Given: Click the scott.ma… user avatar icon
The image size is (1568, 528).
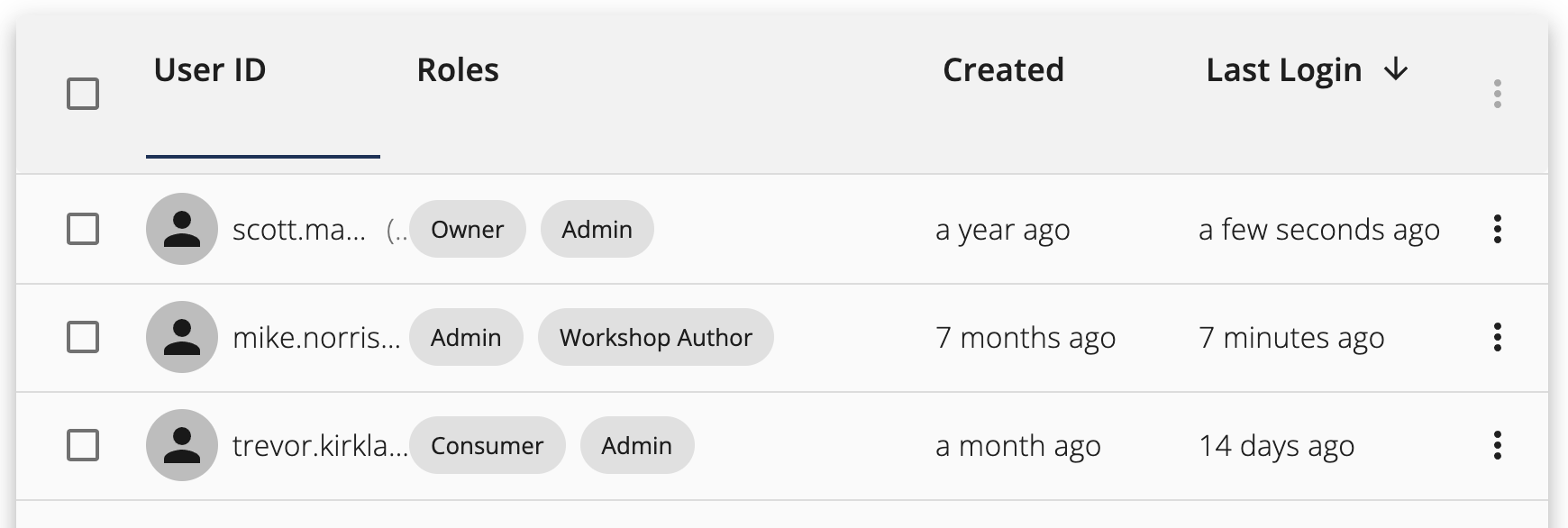Looking at the screenshot, I should click(182, 229).
